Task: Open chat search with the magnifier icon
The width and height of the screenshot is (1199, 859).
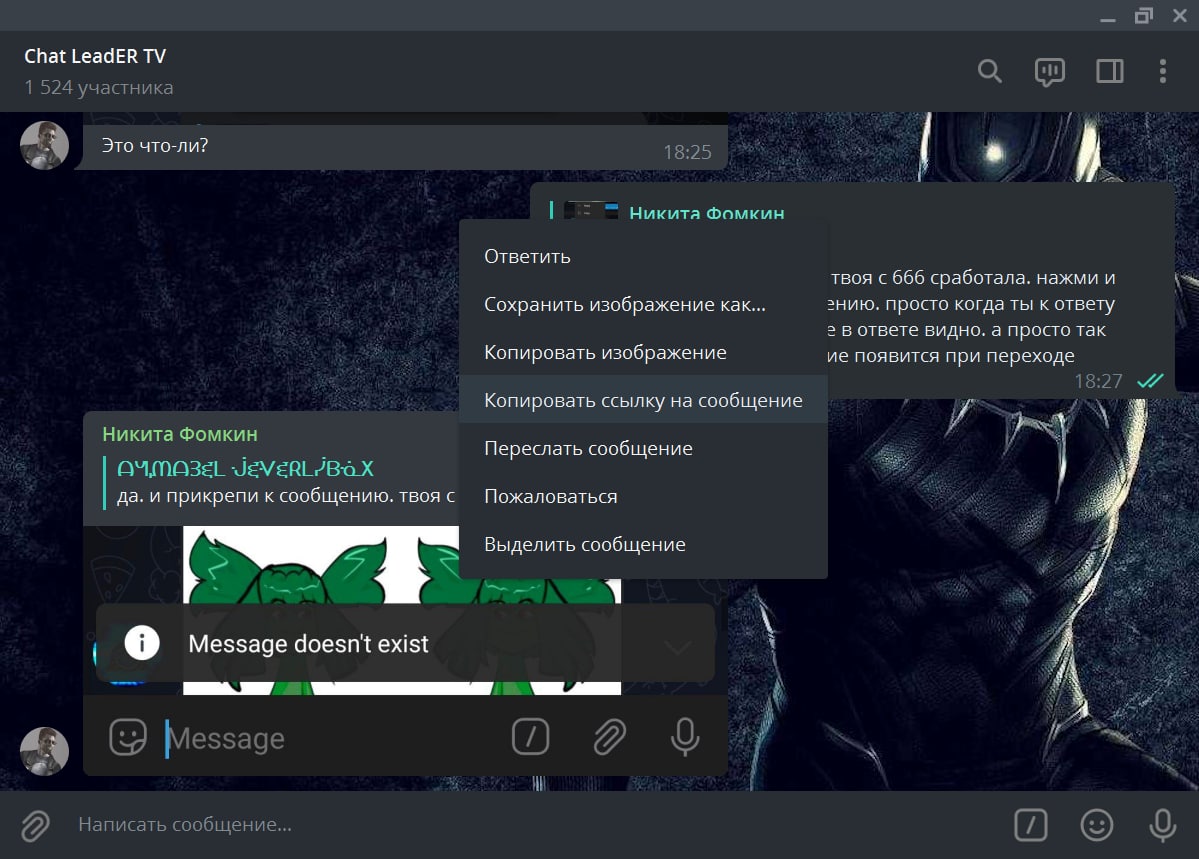Action: tap(989, 71)
